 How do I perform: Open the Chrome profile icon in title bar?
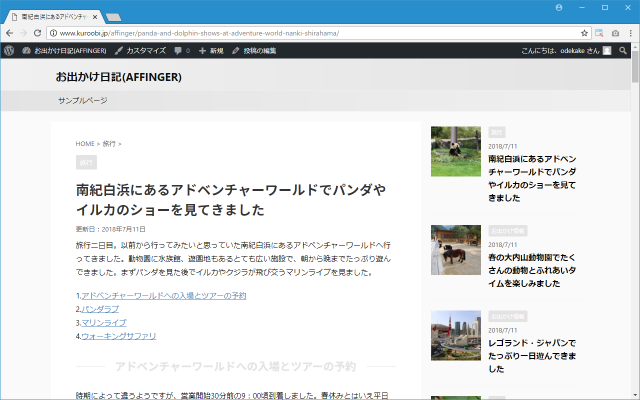(559, 8)
